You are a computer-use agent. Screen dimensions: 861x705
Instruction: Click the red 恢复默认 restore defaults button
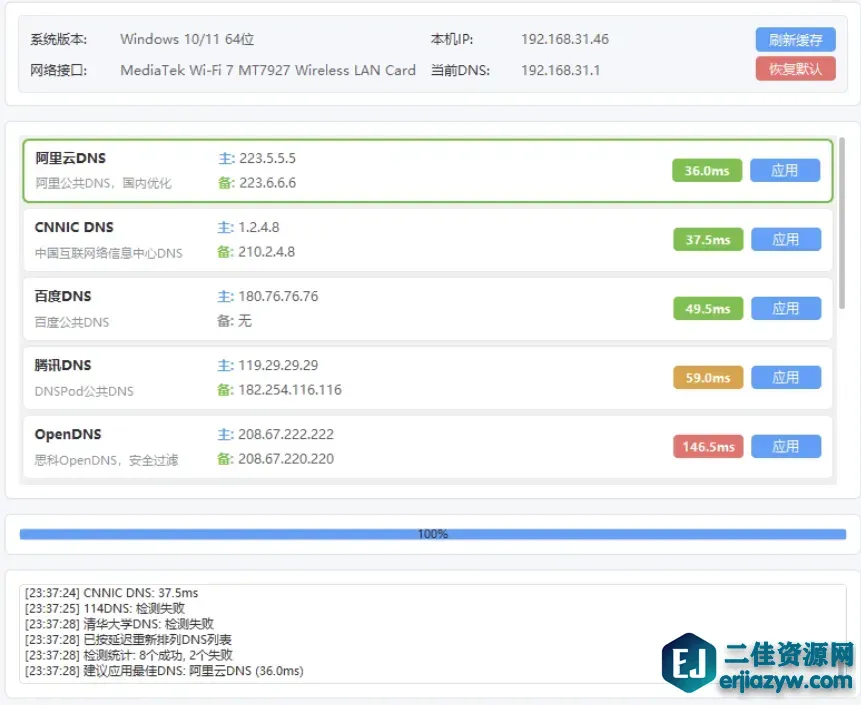click(x=795, y=69)
